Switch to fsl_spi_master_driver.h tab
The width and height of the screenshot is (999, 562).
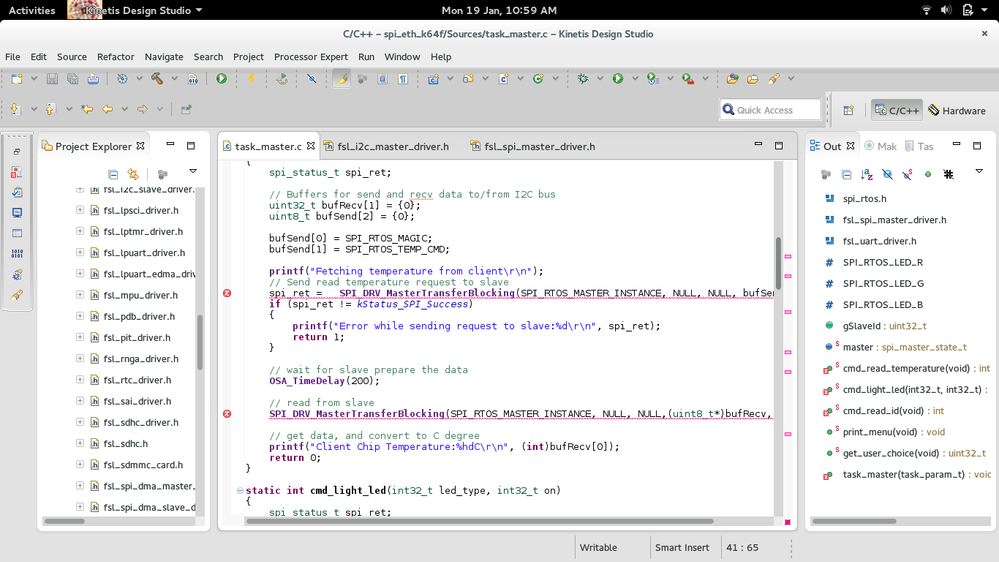point(533,147)
